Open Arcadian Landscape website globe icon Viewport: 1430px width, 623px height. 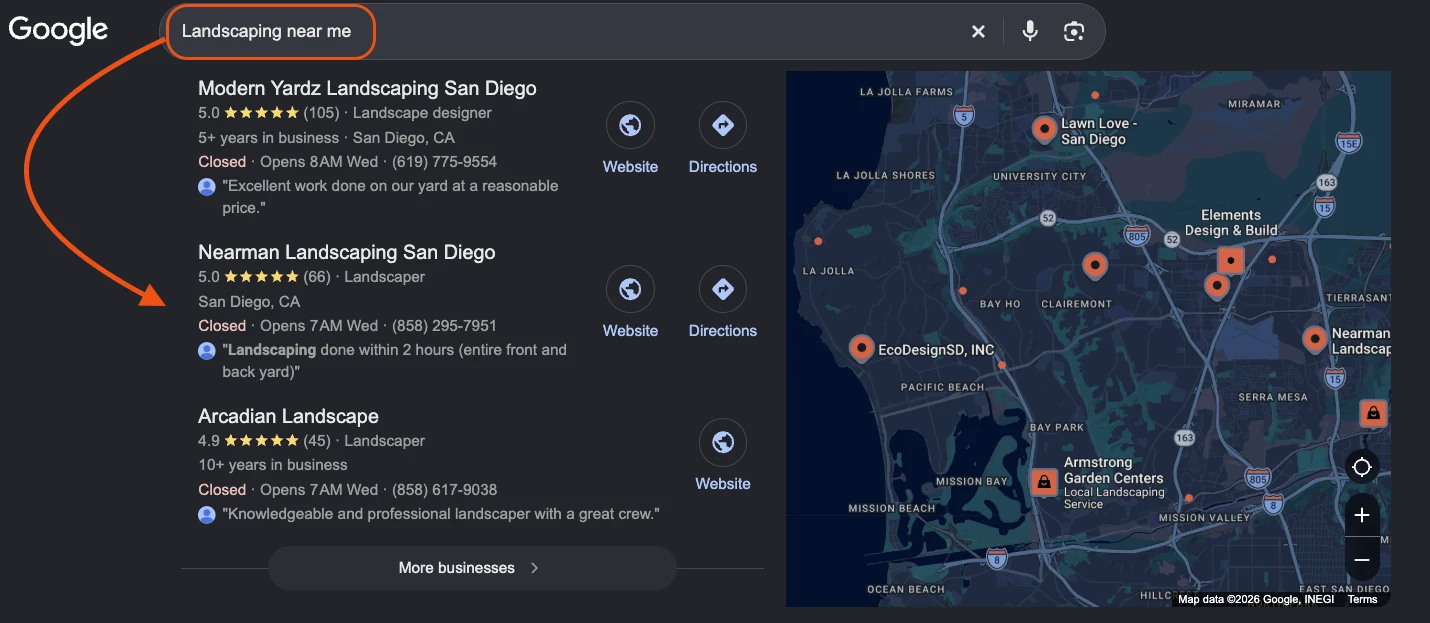tap(723, 443)
